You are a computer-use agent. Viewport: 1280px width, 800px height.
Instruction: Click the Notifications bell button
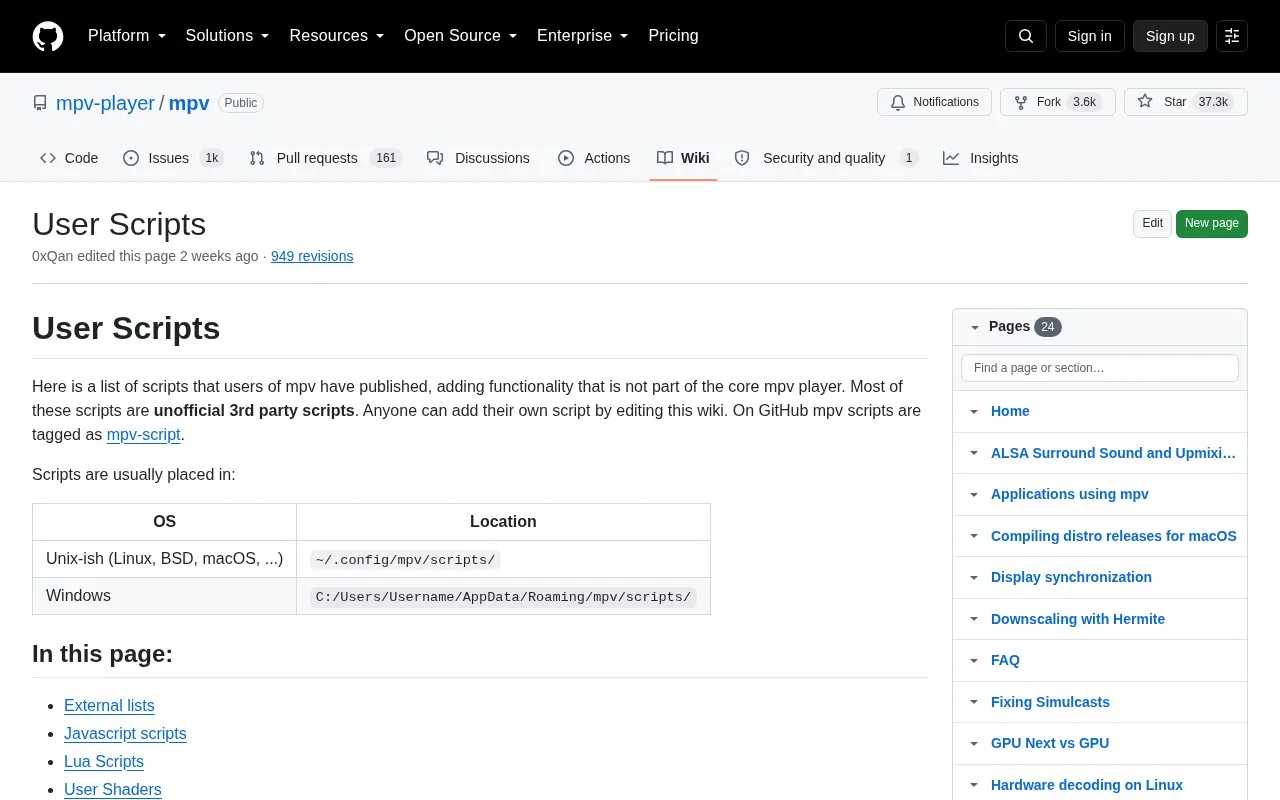tap(934, 102)
